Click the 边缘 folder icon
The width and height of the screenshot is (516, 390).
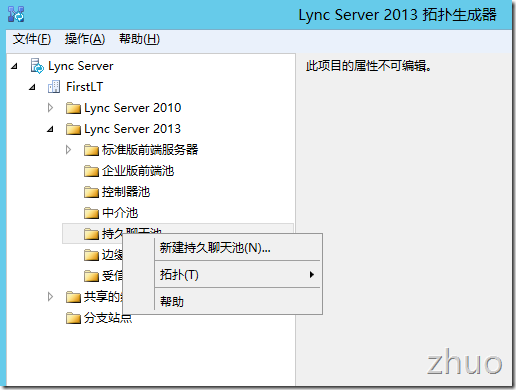91,255
